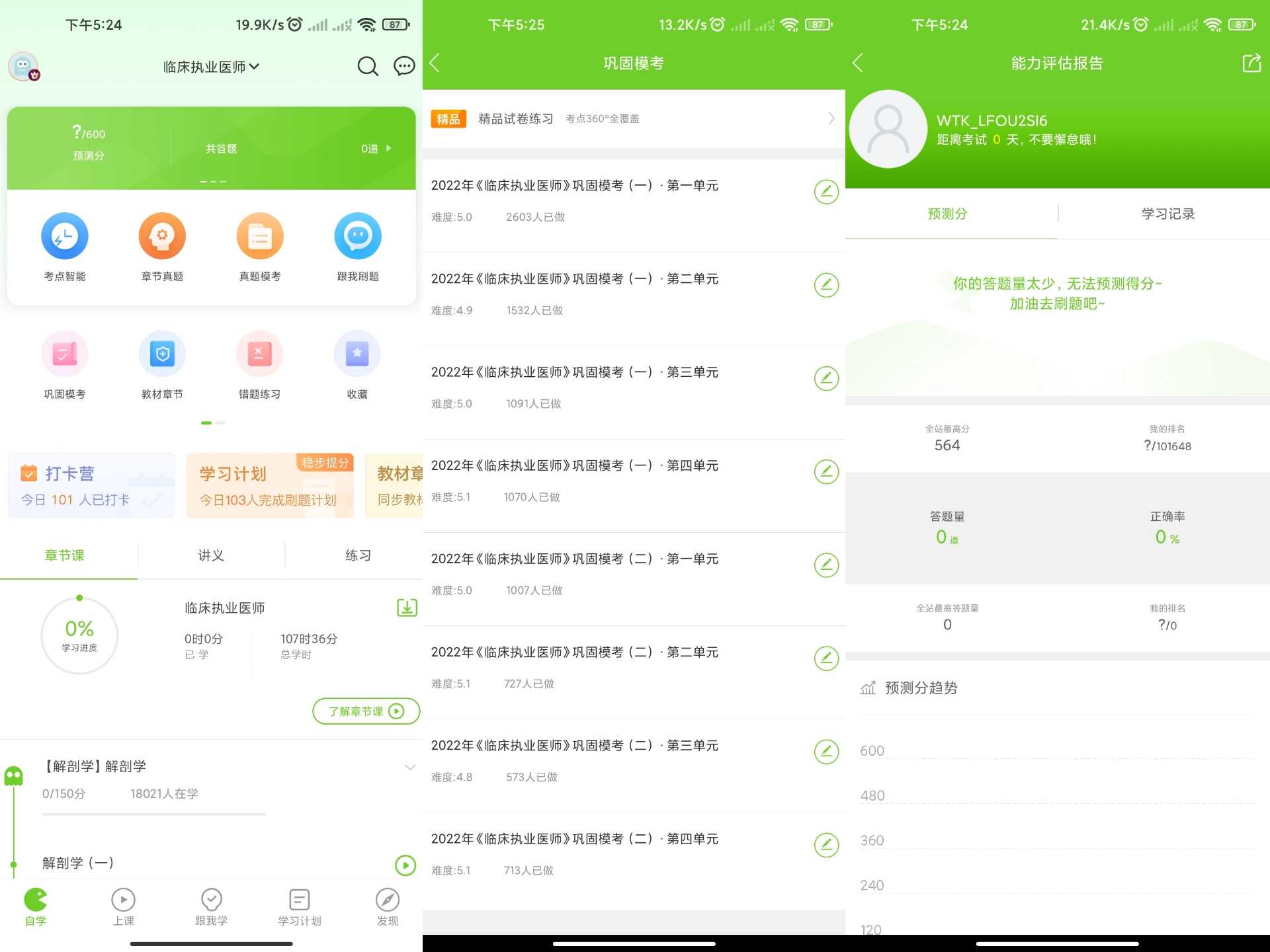Open the 考点智能 icon

64,236
